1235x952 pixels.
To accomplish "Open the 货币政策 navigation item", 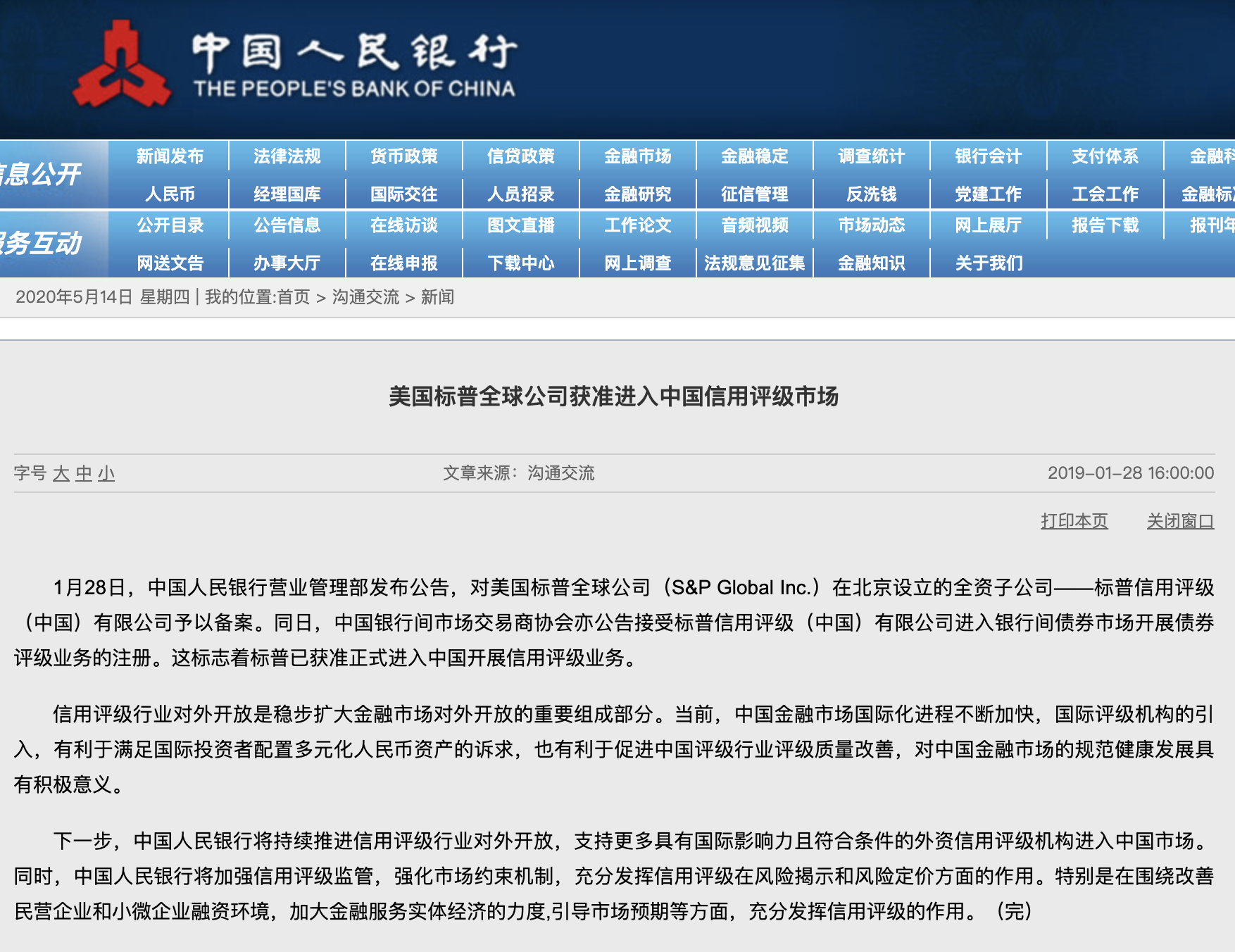I will tap(403, 156).
